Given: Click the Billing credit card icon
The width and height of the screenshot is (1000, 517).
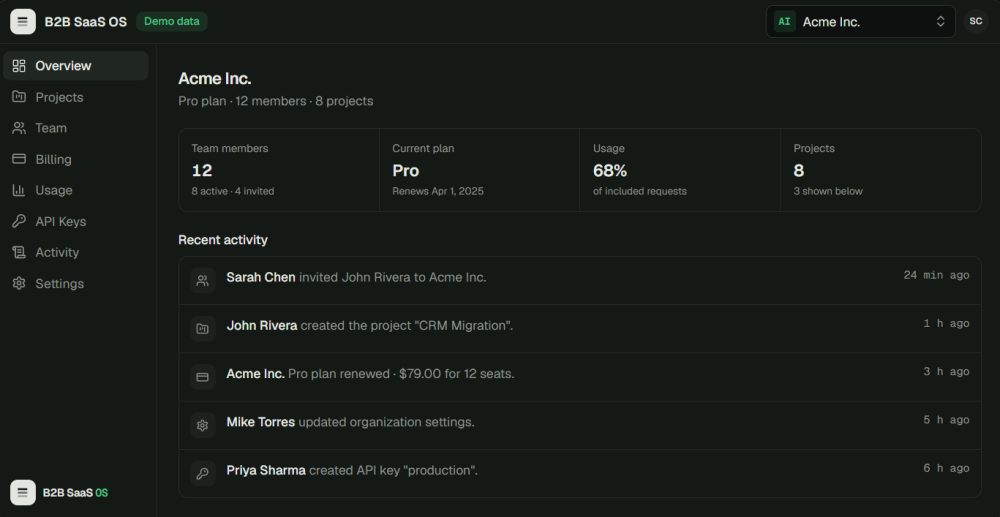Looking at the screenshot, I should tap(19, 159).
